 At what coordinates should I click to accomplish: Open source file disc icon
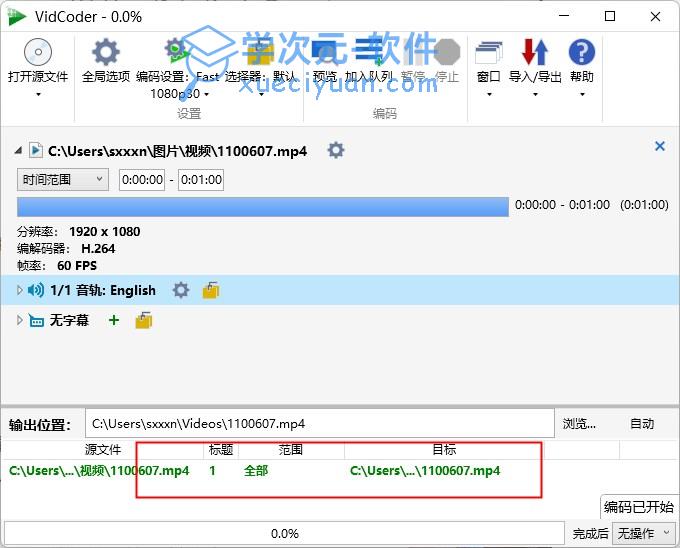pos(38,52)
